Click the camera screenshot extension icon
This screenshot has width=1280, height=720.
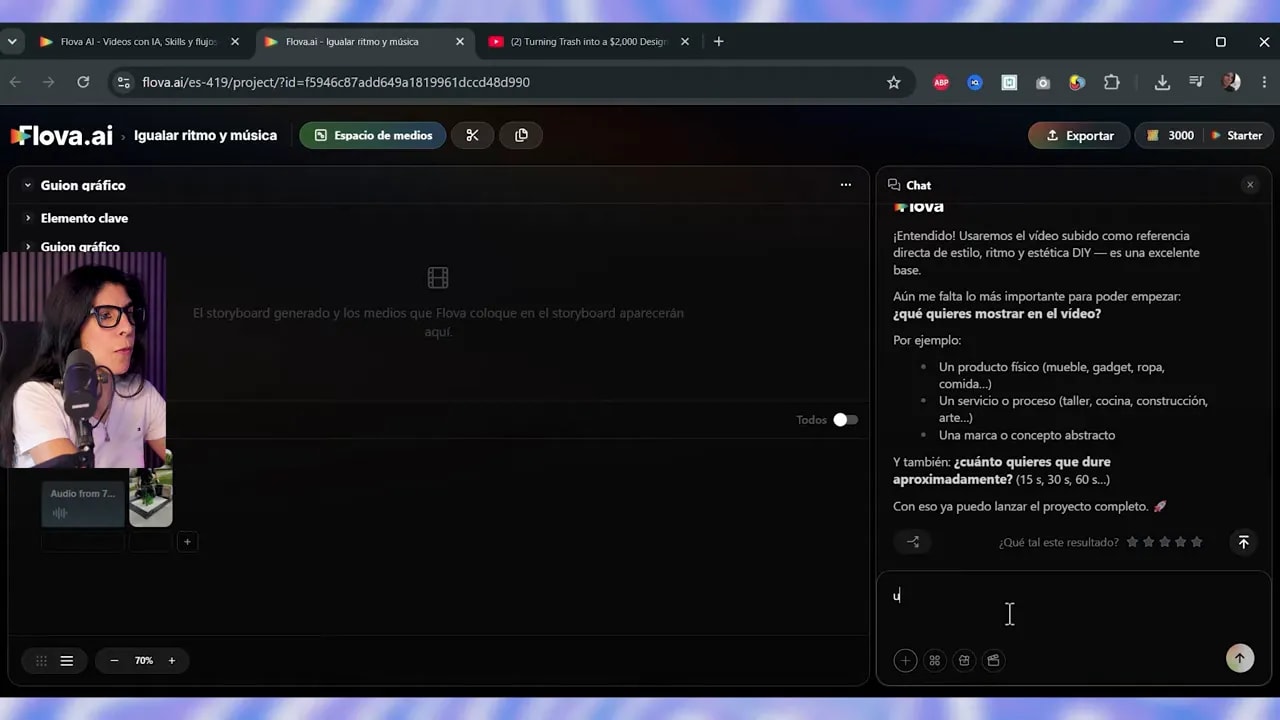[1043, 83]
